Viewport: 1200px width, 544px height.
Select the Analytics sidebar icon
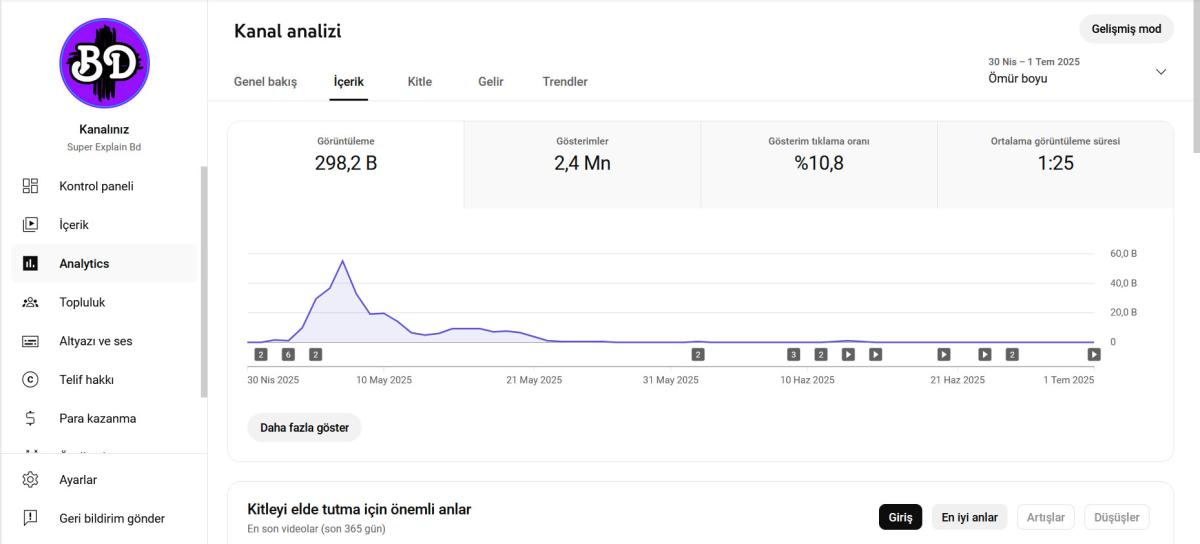point(30,264)
